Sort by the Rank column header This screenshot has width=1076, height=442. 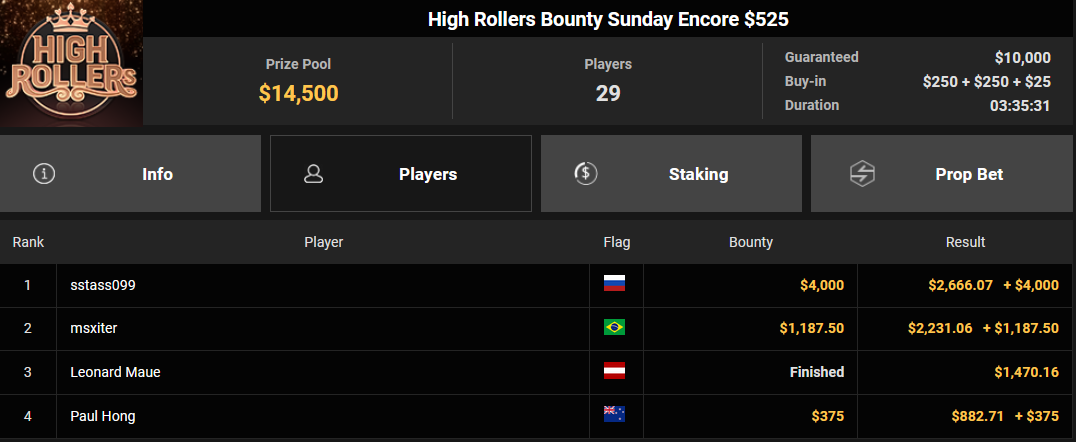pyautogui.click(x=28, y=242)
